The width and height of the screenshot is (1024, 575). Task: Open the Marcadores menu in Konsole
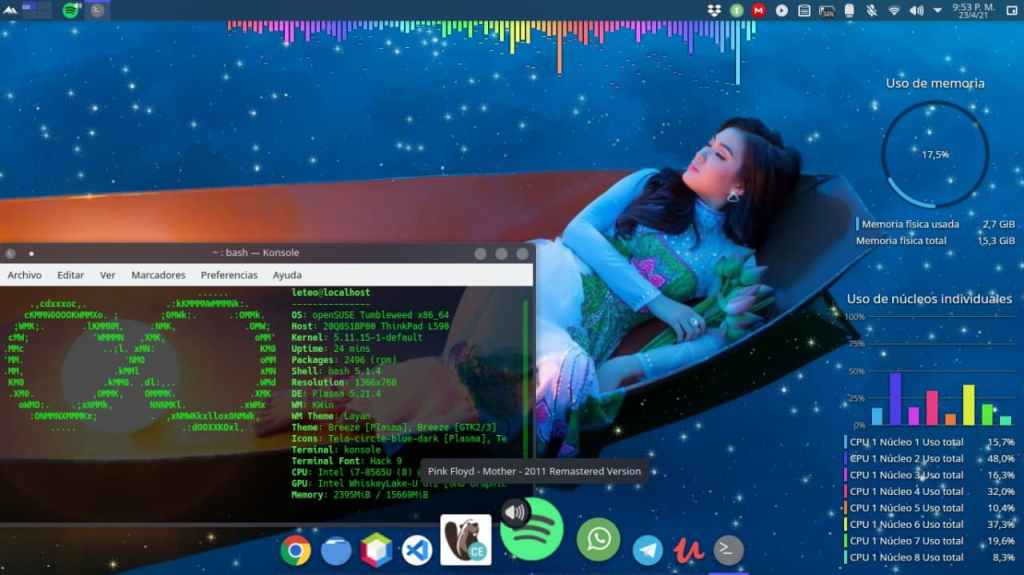158,275
